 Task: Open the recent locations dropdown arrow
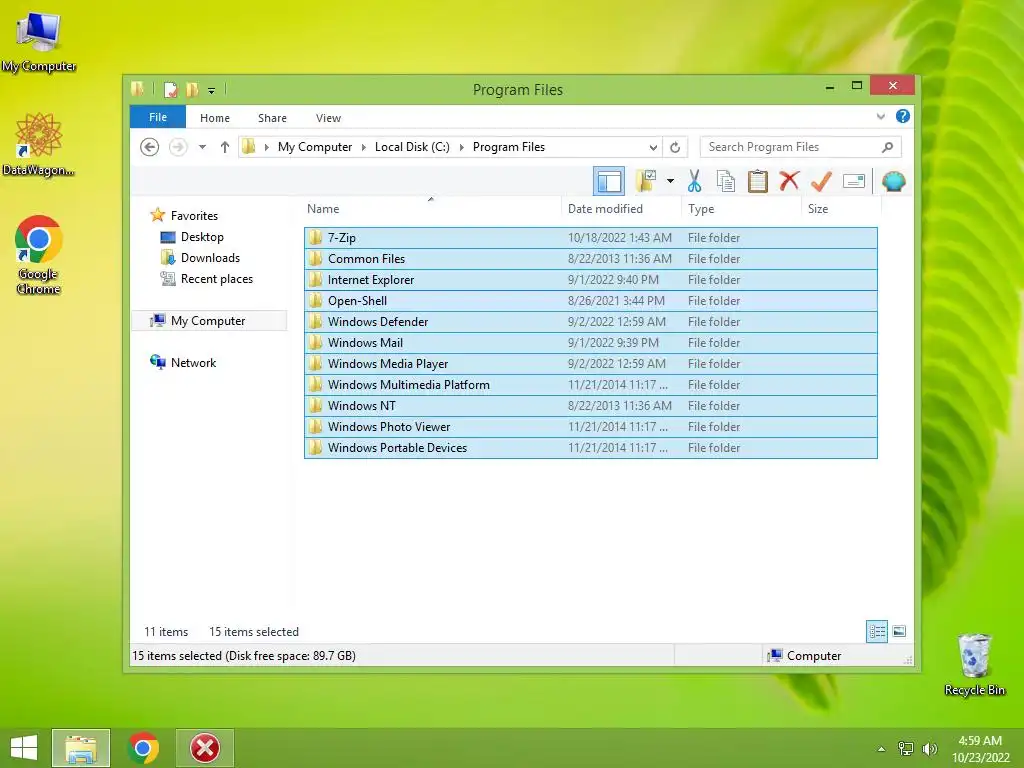[202, 147]
